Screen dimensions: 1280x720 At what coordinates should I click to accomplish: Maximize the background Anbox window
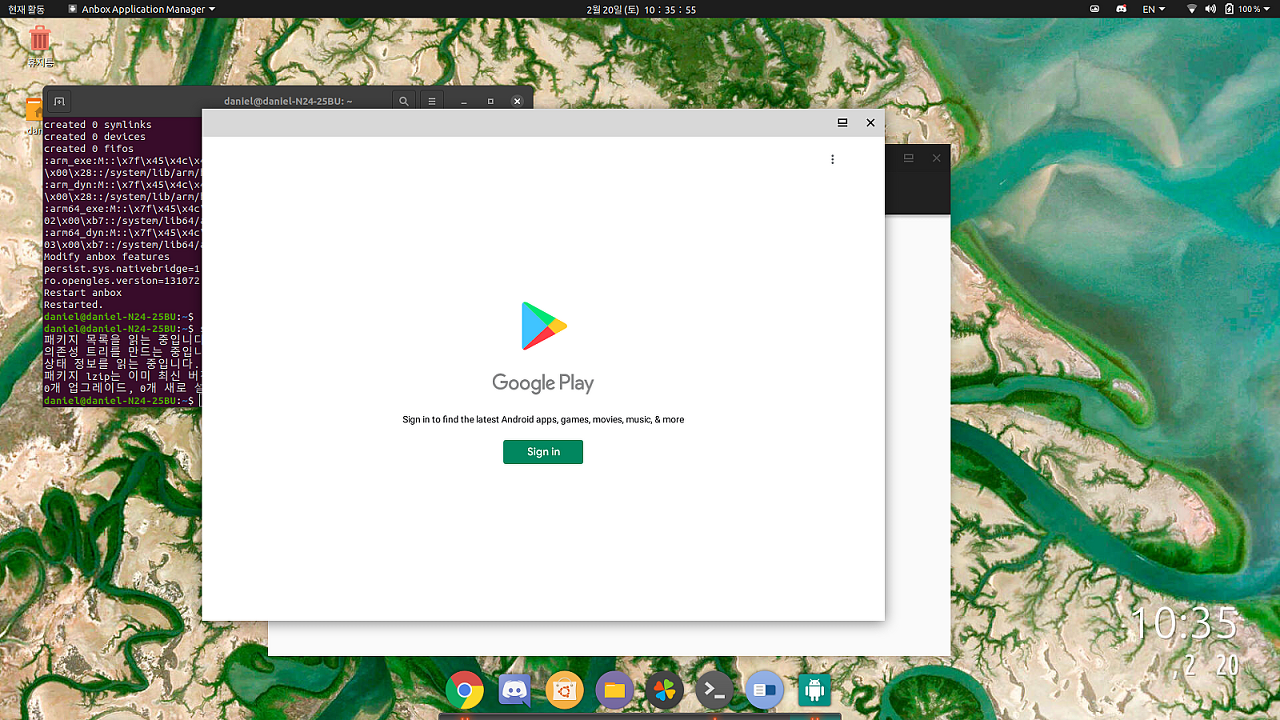tap(909, 158)
